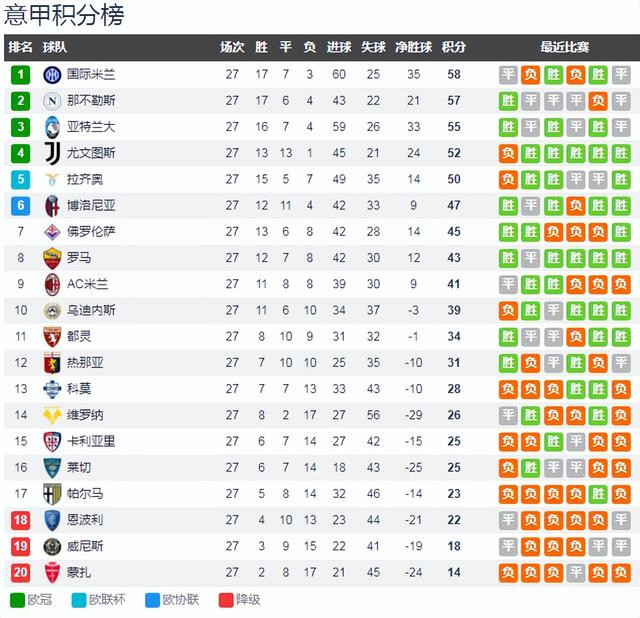
Task: Open the 拉齐奥 team name link
Action: (x=85, y=179)
